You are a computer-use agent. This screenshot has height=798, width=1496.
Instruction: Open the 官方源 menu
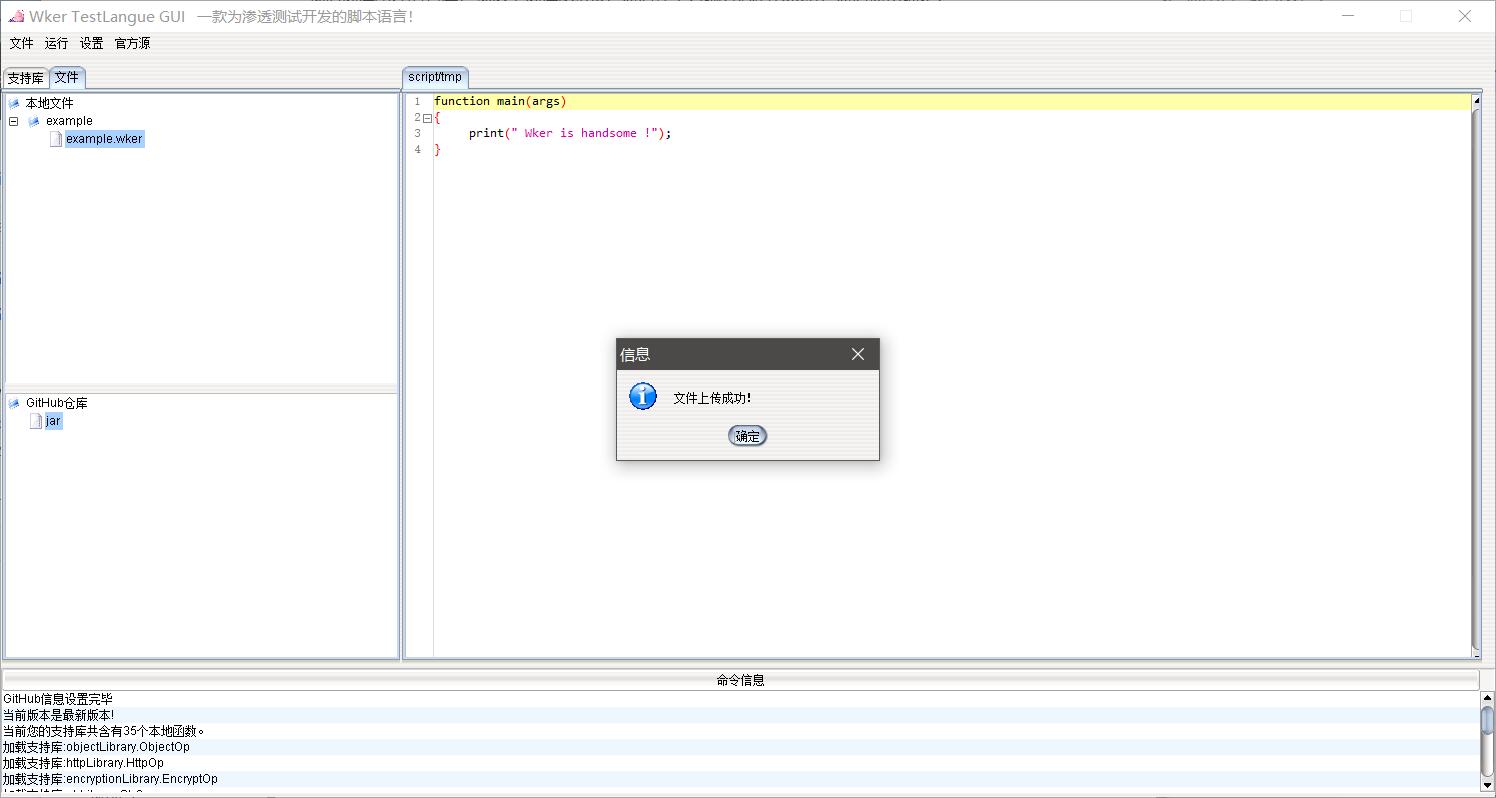coord(133,43)
